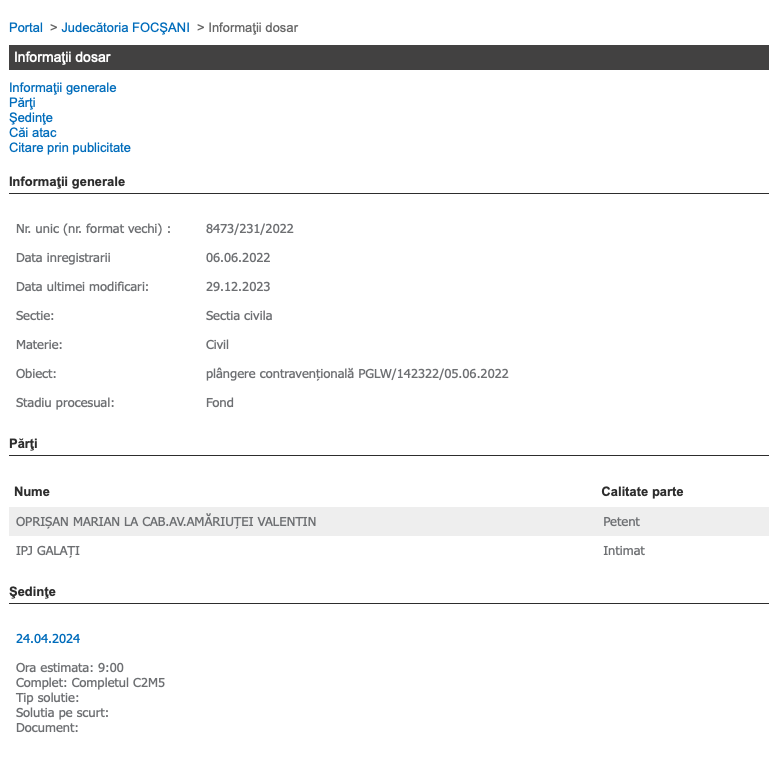Click the registration date 06.06.2022
784x764 pixels.
[238, 258]
